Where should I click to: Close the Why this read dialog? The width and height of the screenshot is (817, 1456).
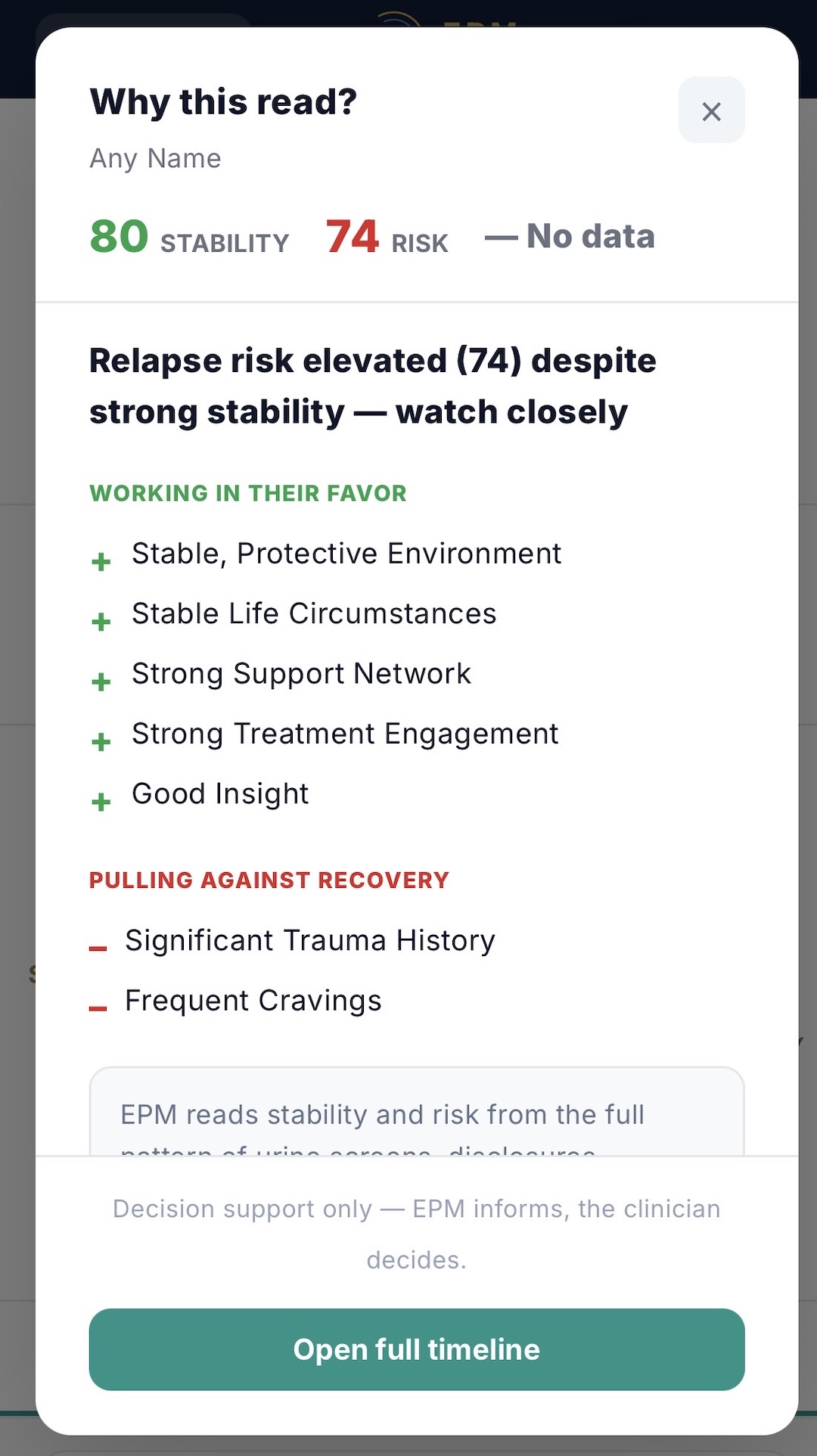(711, 110)
